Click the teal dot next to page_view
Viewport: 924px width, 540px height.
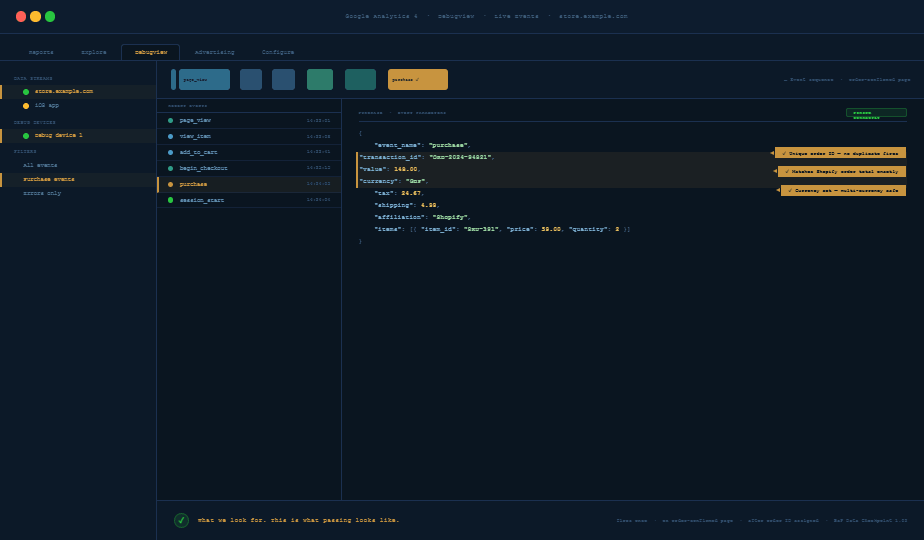[x=171, y=120]
